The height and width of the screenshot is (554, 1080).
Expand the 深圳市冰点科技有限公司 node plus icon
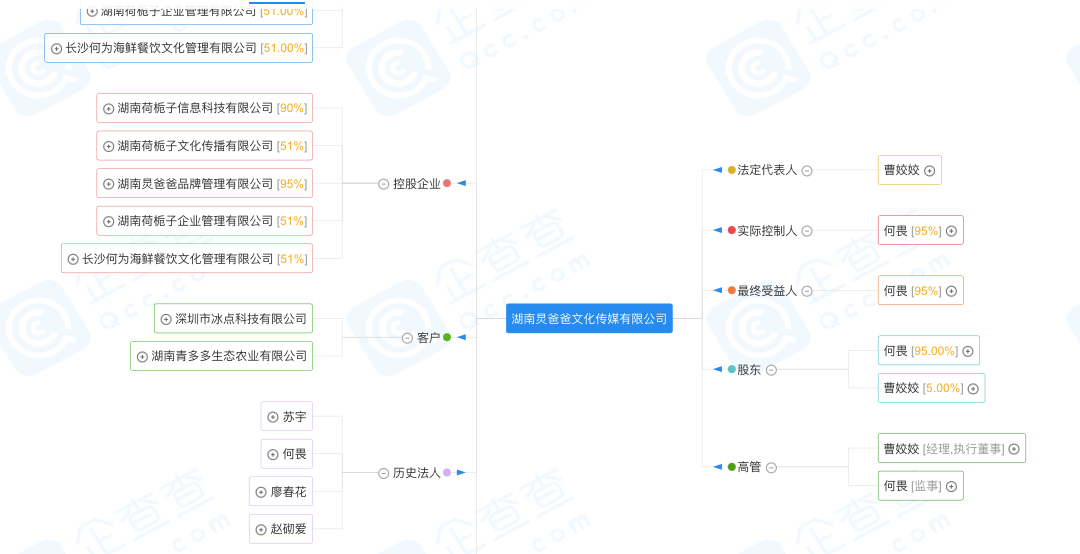pyautogui.click(x=166, y=319)
